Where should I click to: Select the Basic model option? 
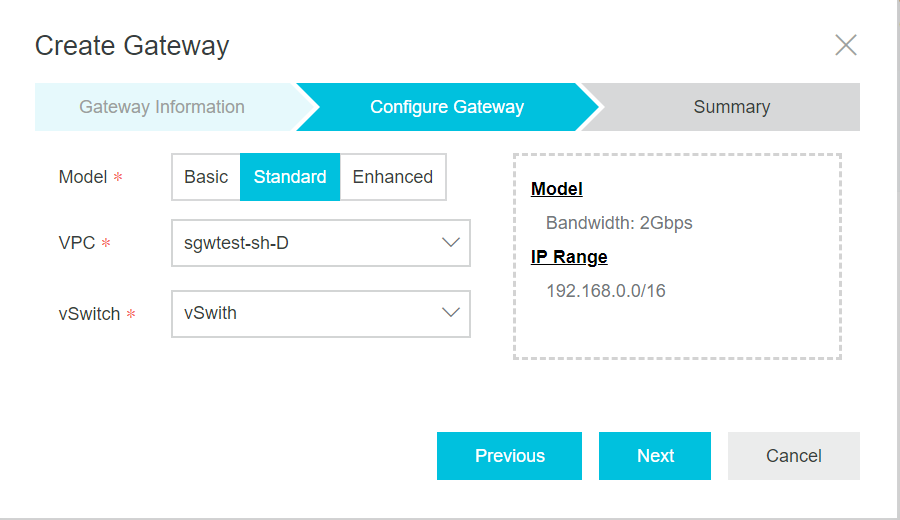206,177
